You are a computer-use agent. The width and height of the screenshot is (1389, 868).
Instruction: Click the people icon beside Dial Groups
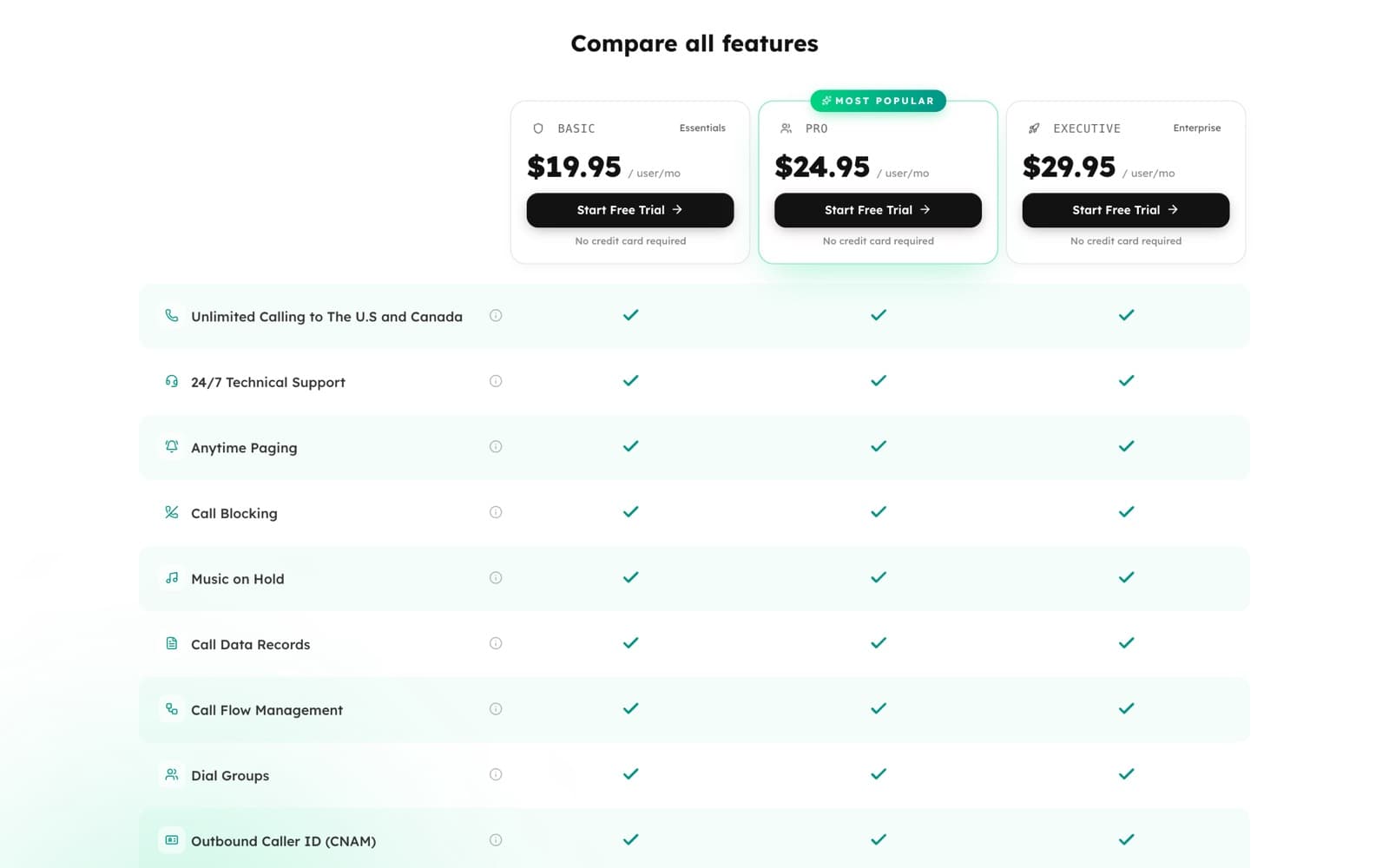[172, 774]
